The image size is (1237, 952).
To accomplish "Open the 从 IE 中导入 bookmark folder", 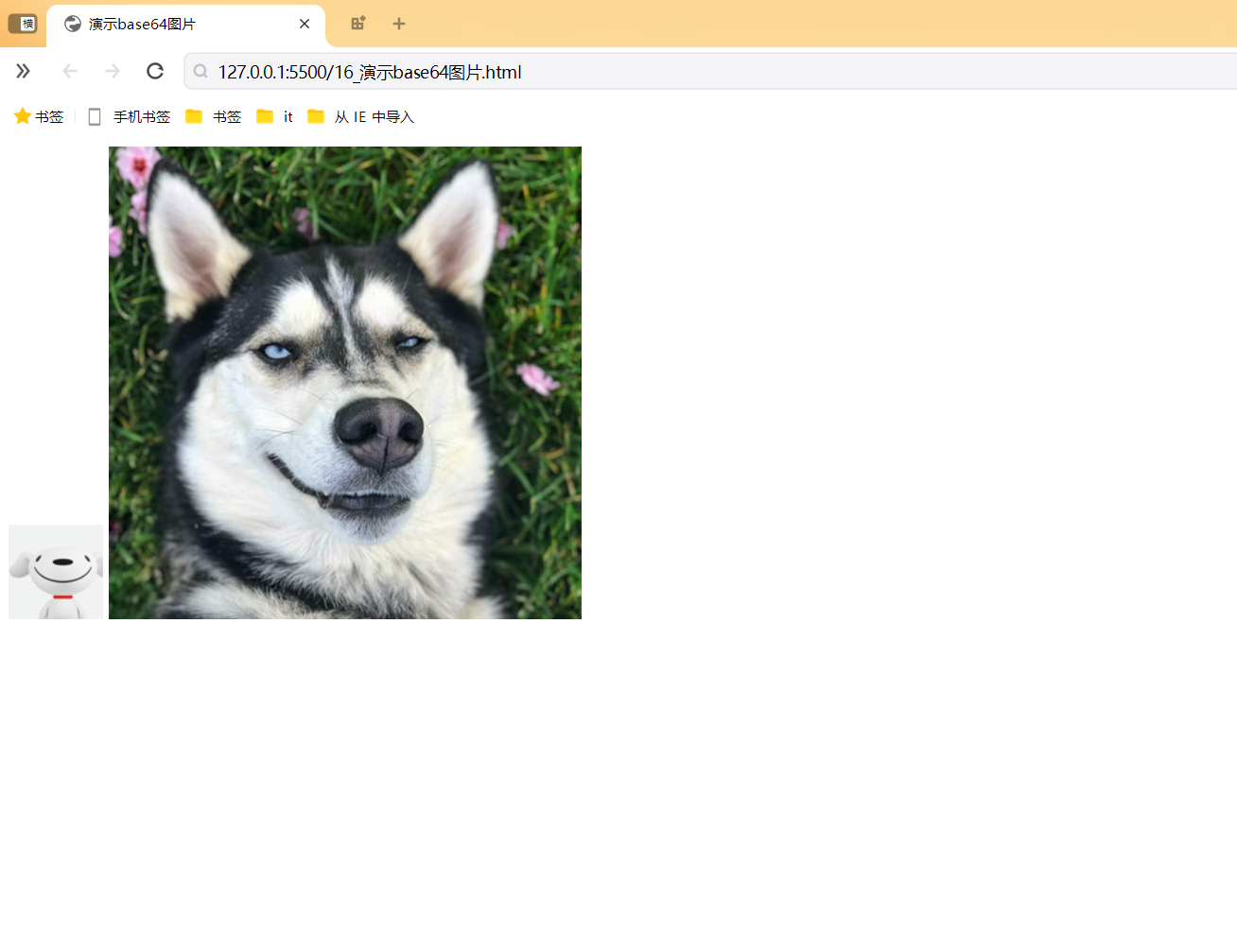I will pos(361,116).
